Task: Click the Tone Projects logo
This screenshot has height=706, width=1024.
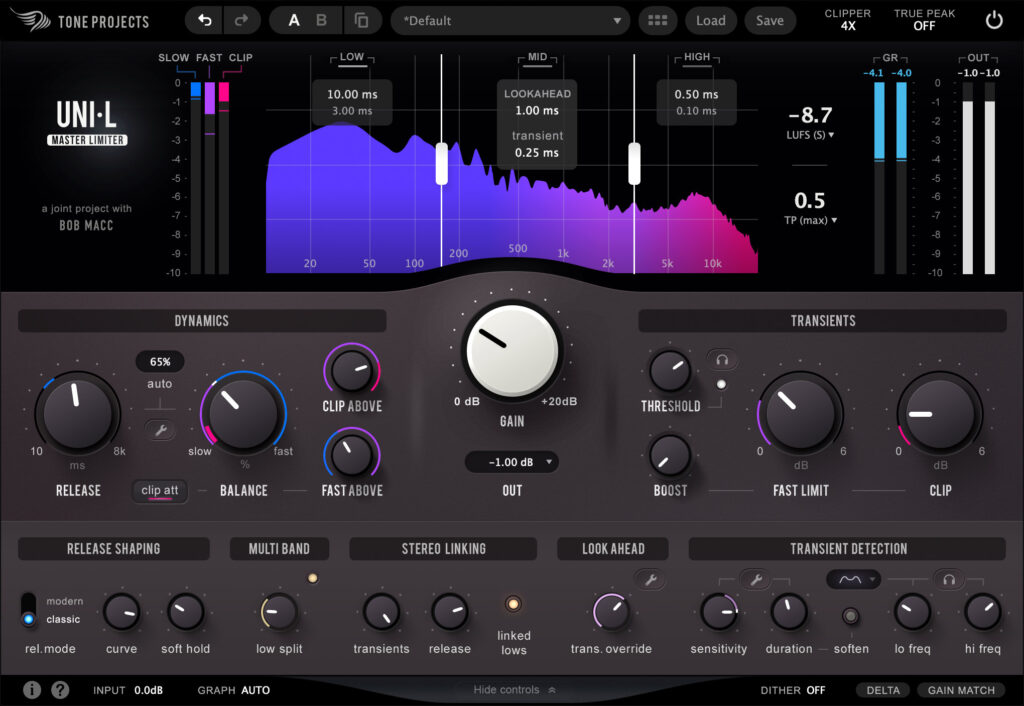Action: pyautogui.click(x=80, y=21)
